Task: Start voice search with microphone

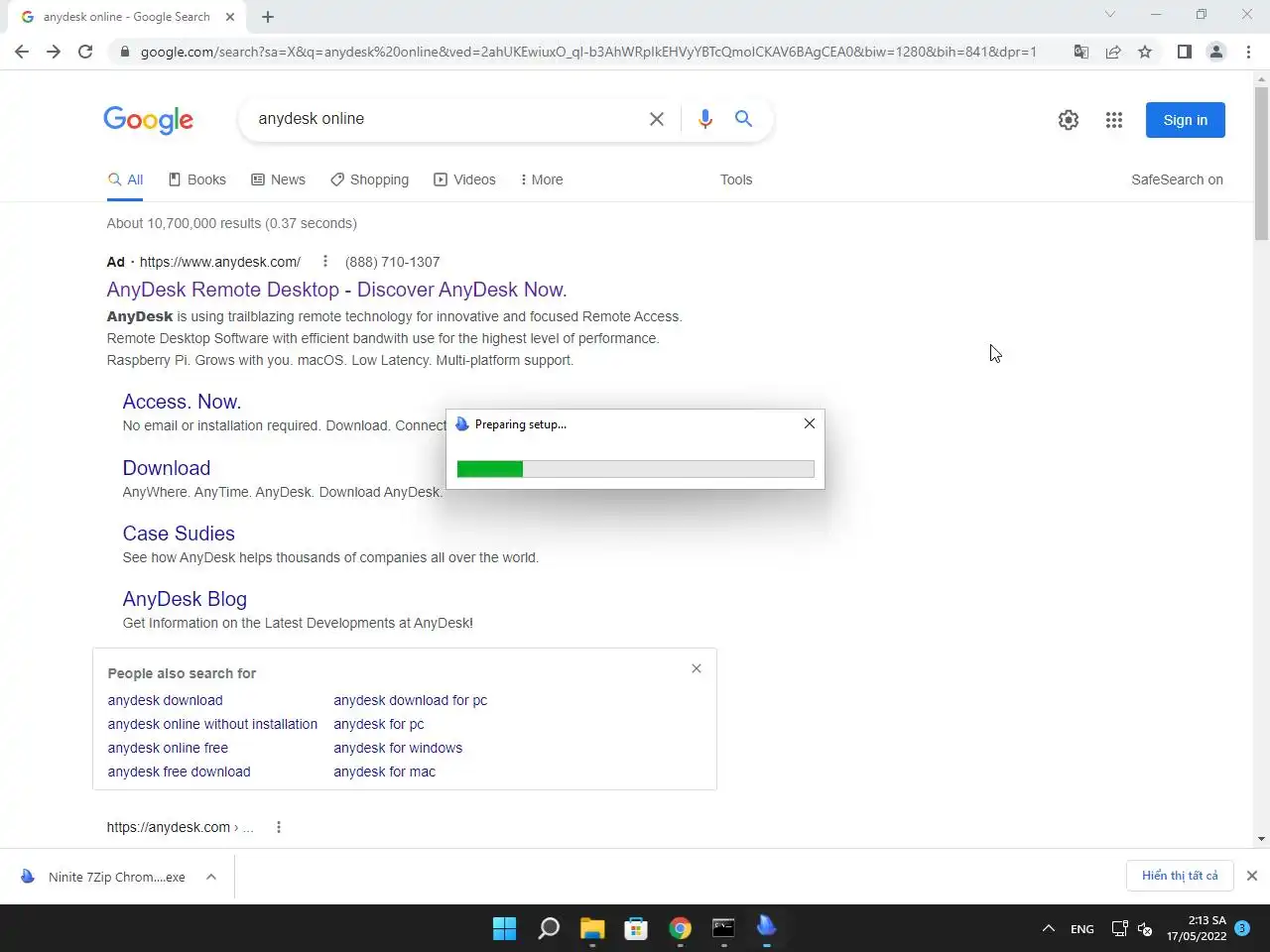Action: pyautogui.click(x=705, y=119)
